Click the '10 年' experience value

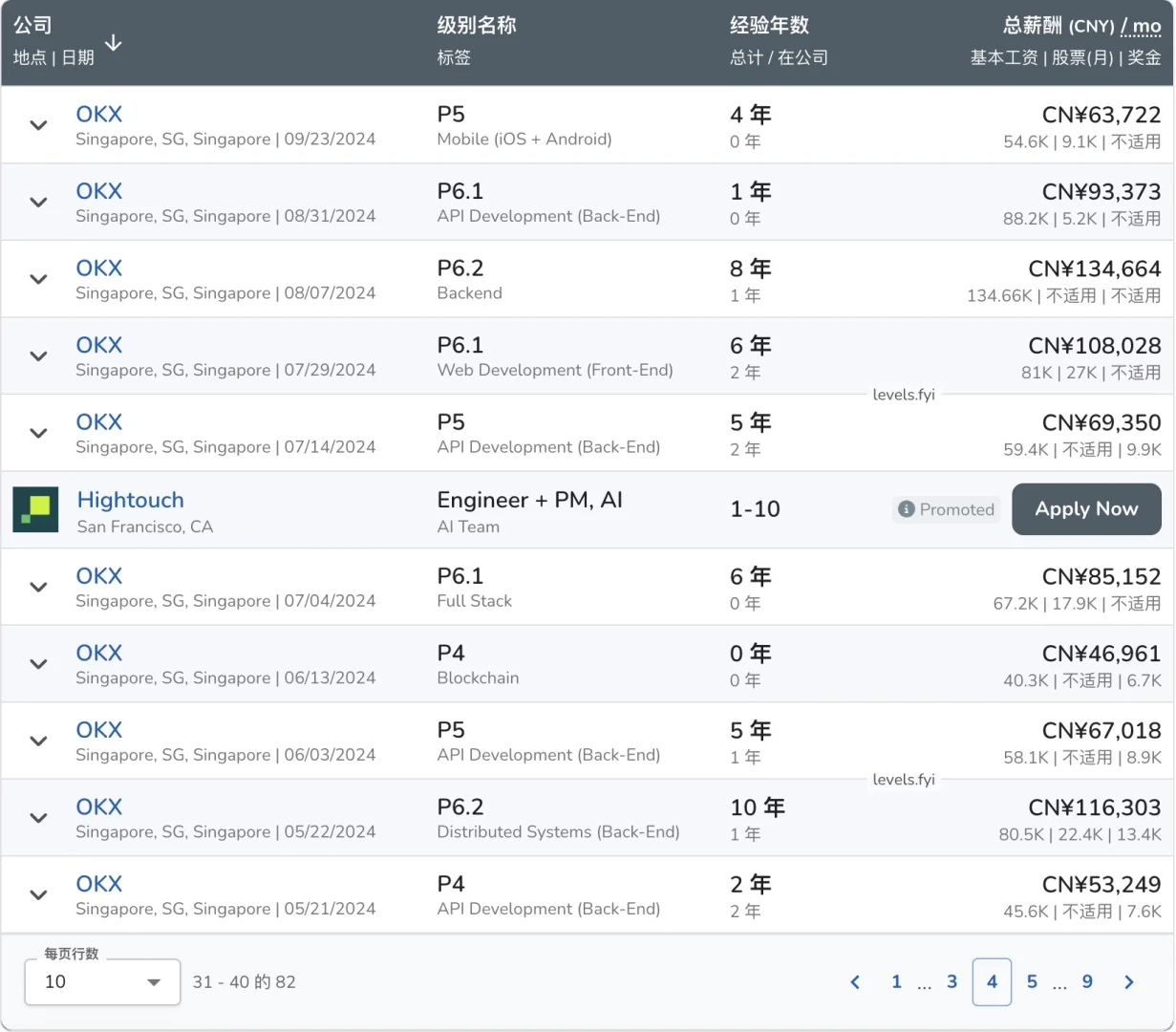tap(758, 807)
